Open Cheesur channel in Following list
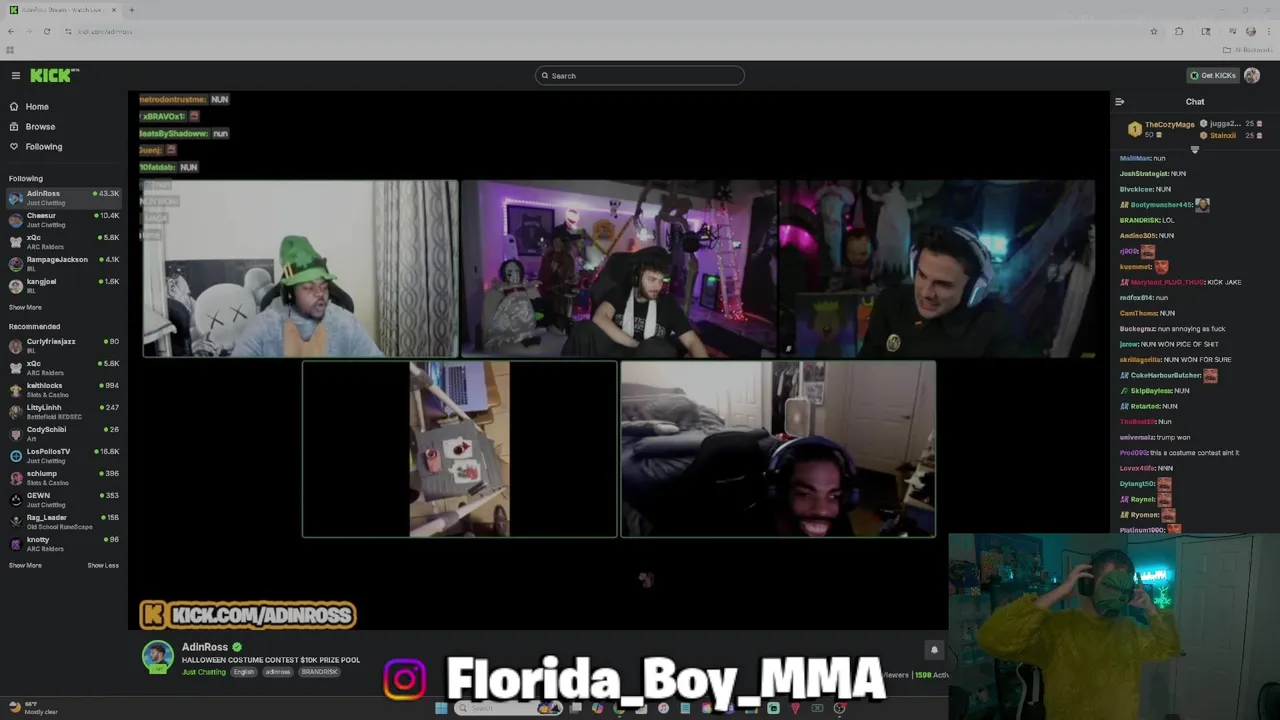 click(64, 220)
